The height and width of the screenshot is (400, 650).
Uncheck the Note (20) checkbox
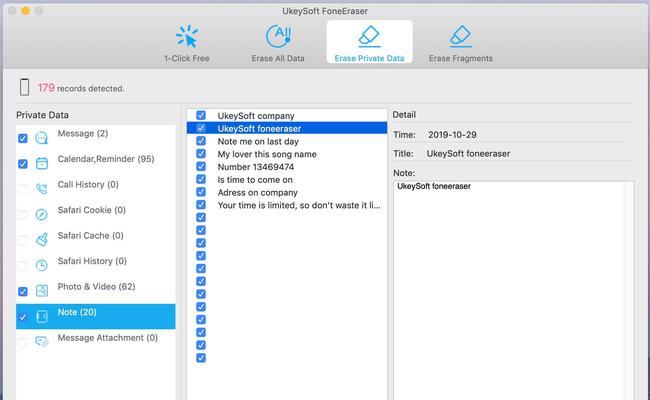click(23, 317)
